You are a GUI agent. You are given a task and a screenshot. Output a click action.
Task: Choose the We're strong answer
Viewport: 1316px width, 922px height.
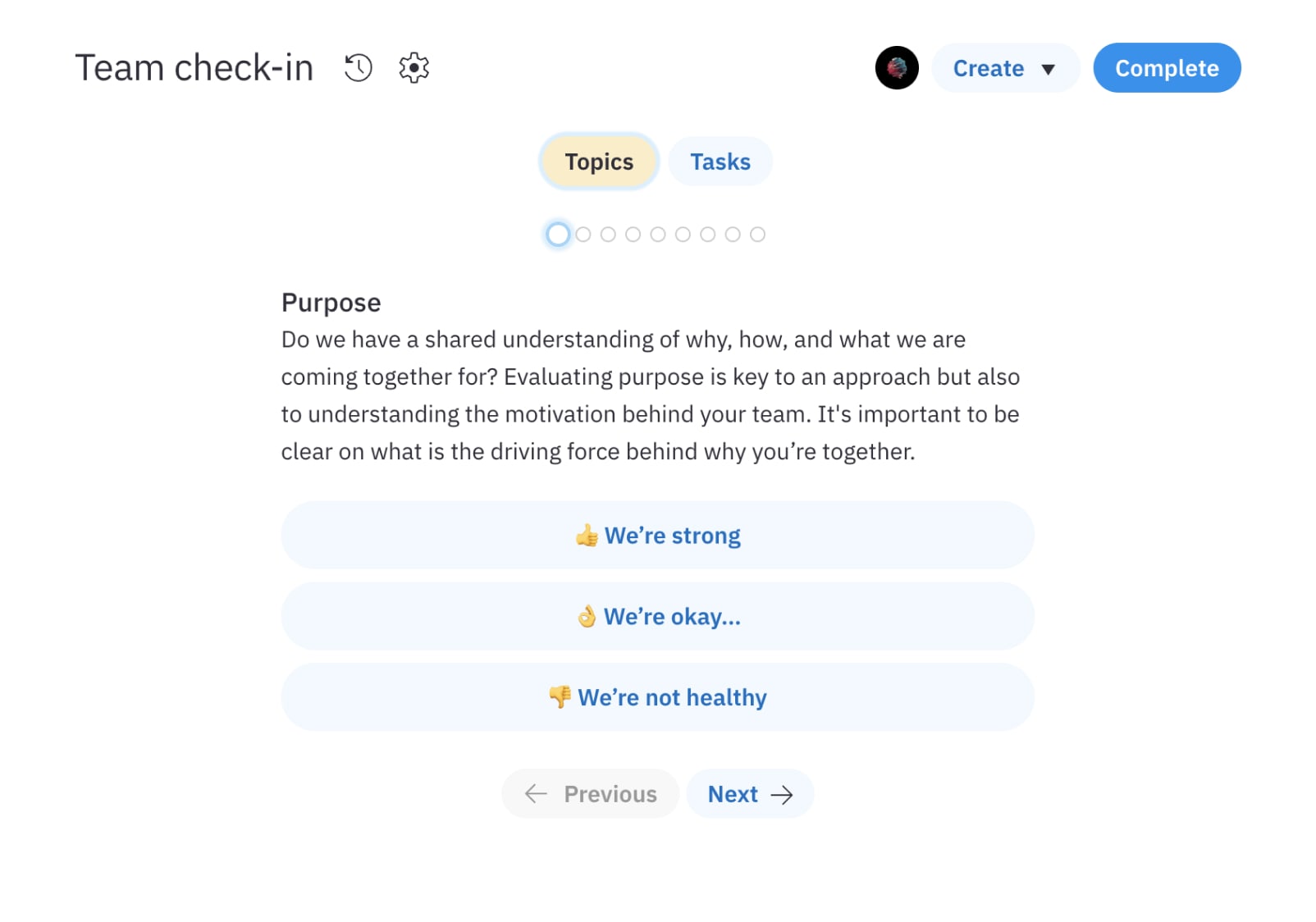pyautogui.click(x=657, y=536)
